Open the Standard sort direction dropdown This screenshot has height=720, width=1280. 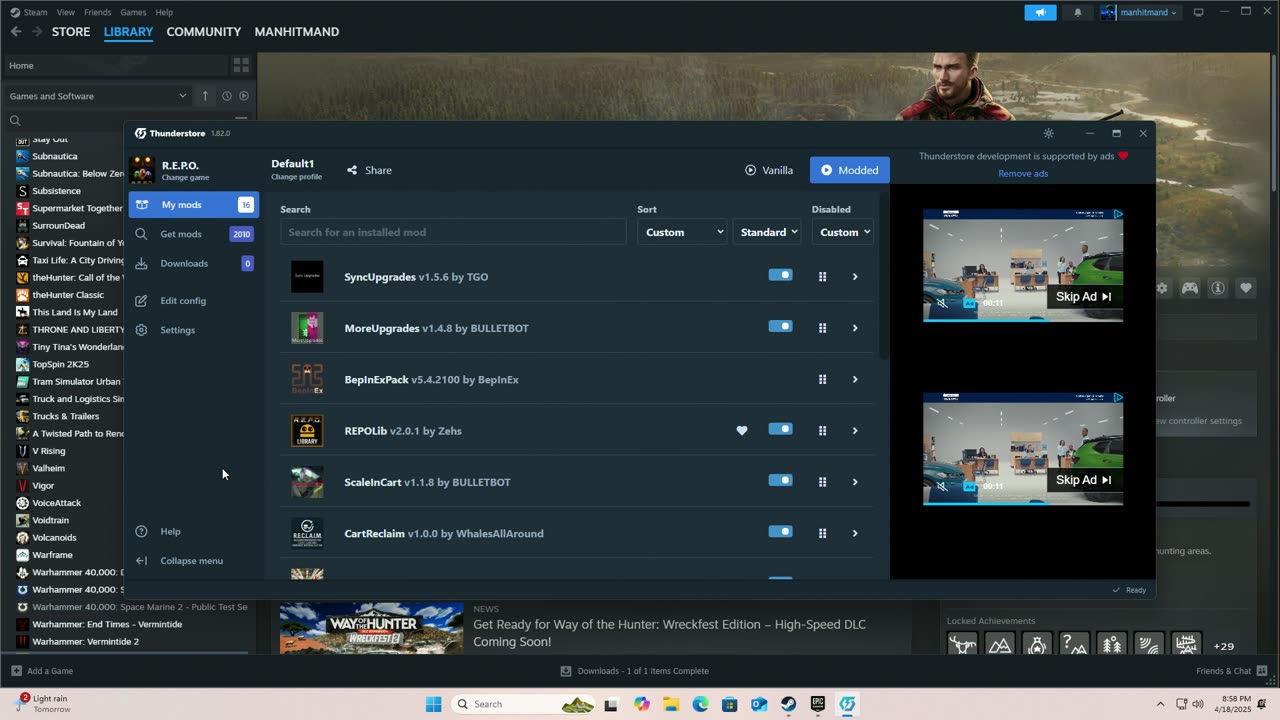(x=768, y=232)
